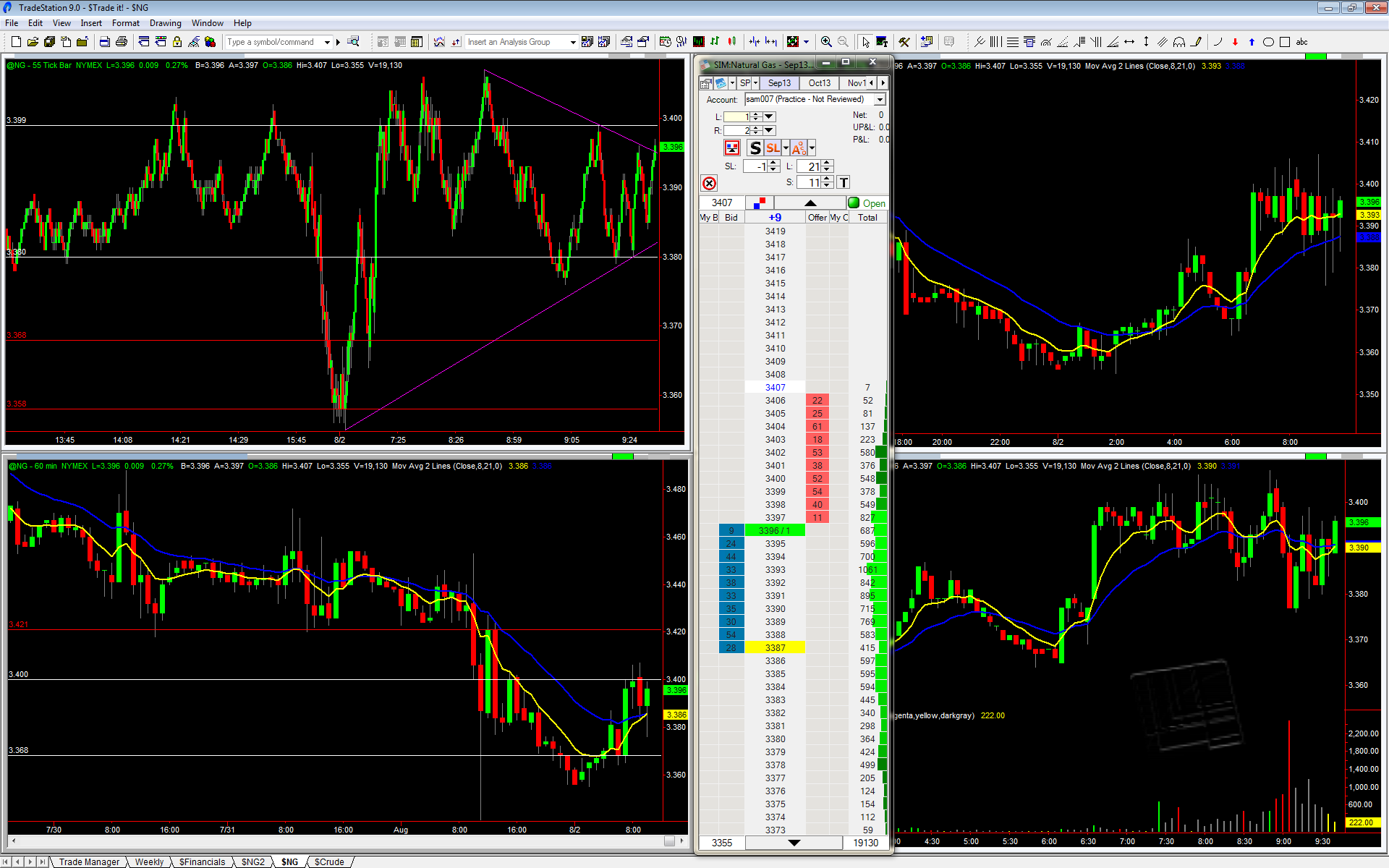The height and width of the screenshot is (868, 1389).
Task: Open the File menu
Action: (x=12, y=23)
